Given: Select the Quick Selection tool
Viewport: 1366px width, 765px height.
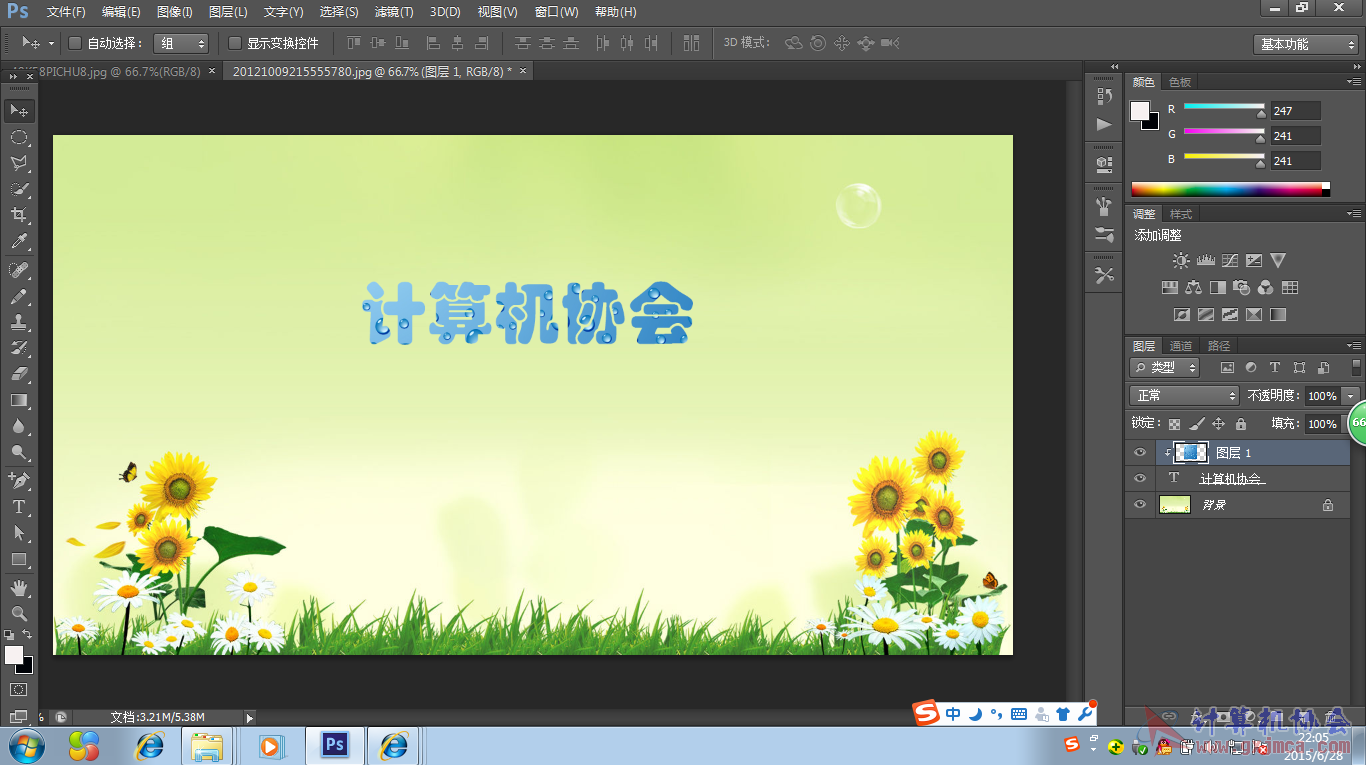Looking at the screenshot, I should point(19,189).
